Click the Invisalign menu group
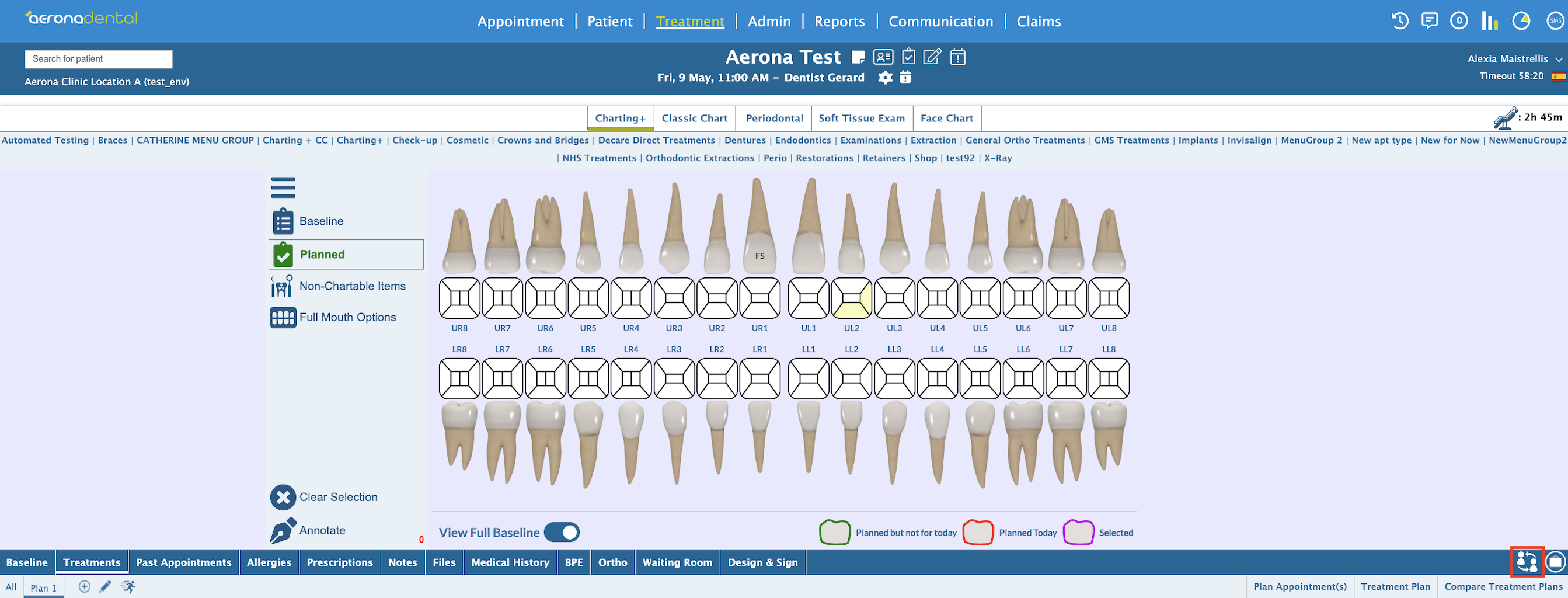 1249,140
